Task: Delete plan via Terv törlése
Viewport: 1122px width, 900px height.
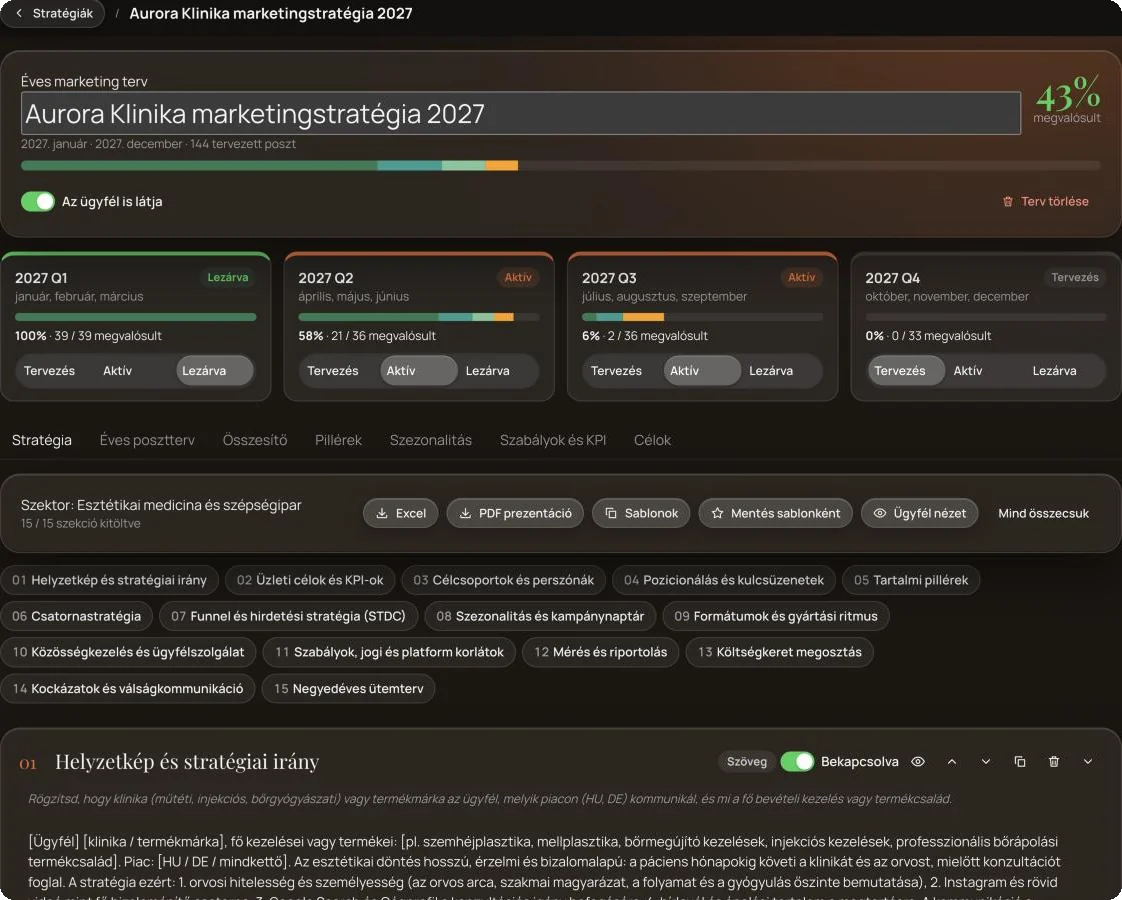Action: (x=1045, y=202)
